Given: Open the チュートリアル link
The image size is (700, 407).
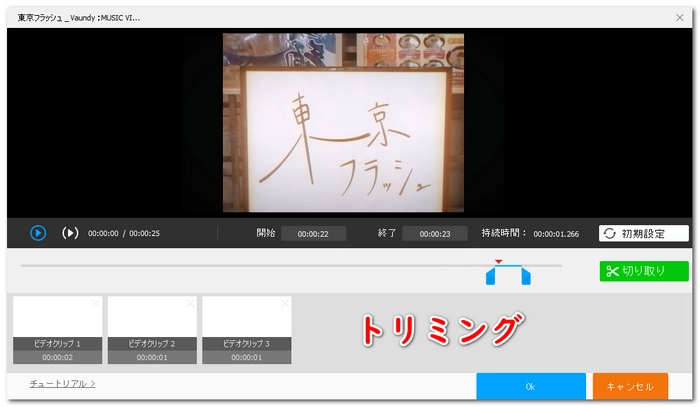Looking at the screenshot, I should (x=62, y=384).
